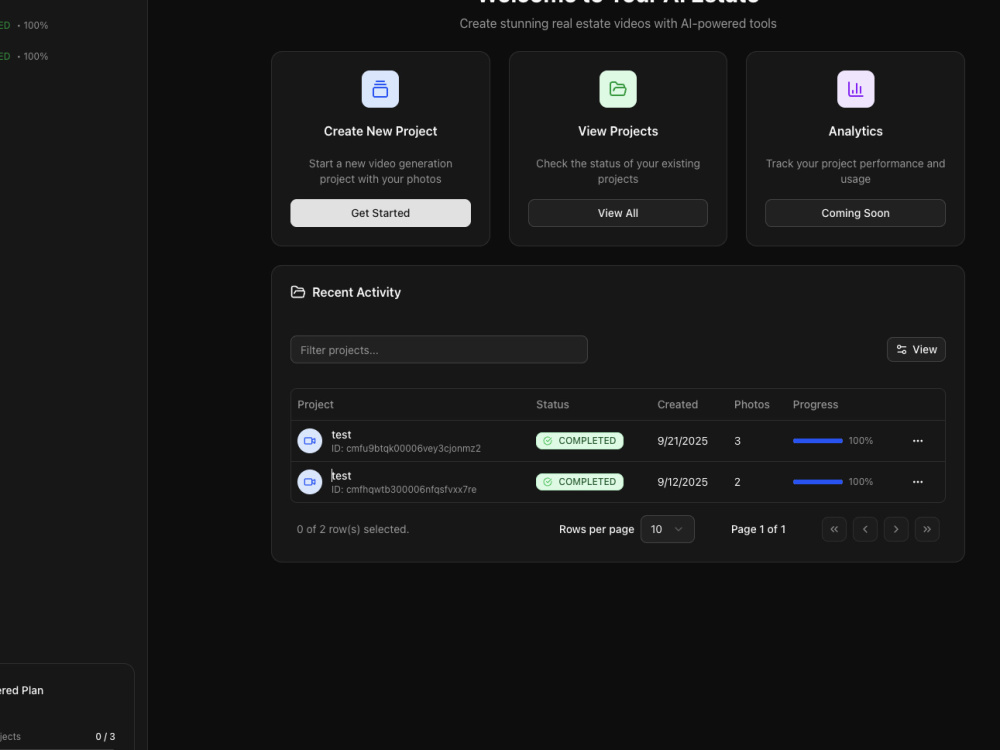Click the Status column header
The width and height of the screenshot is (1000, 750).
coord(552,404)
